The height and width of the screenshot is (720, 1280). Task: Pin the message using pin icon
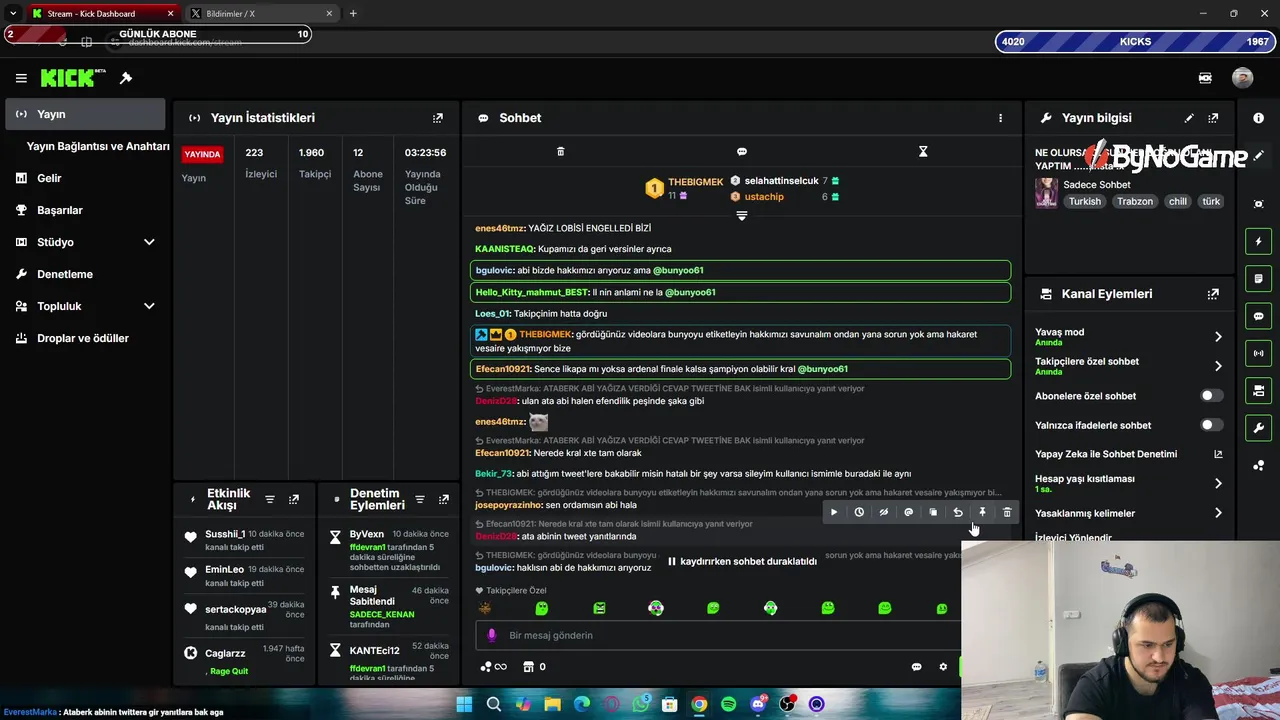(x=982, y=512)
